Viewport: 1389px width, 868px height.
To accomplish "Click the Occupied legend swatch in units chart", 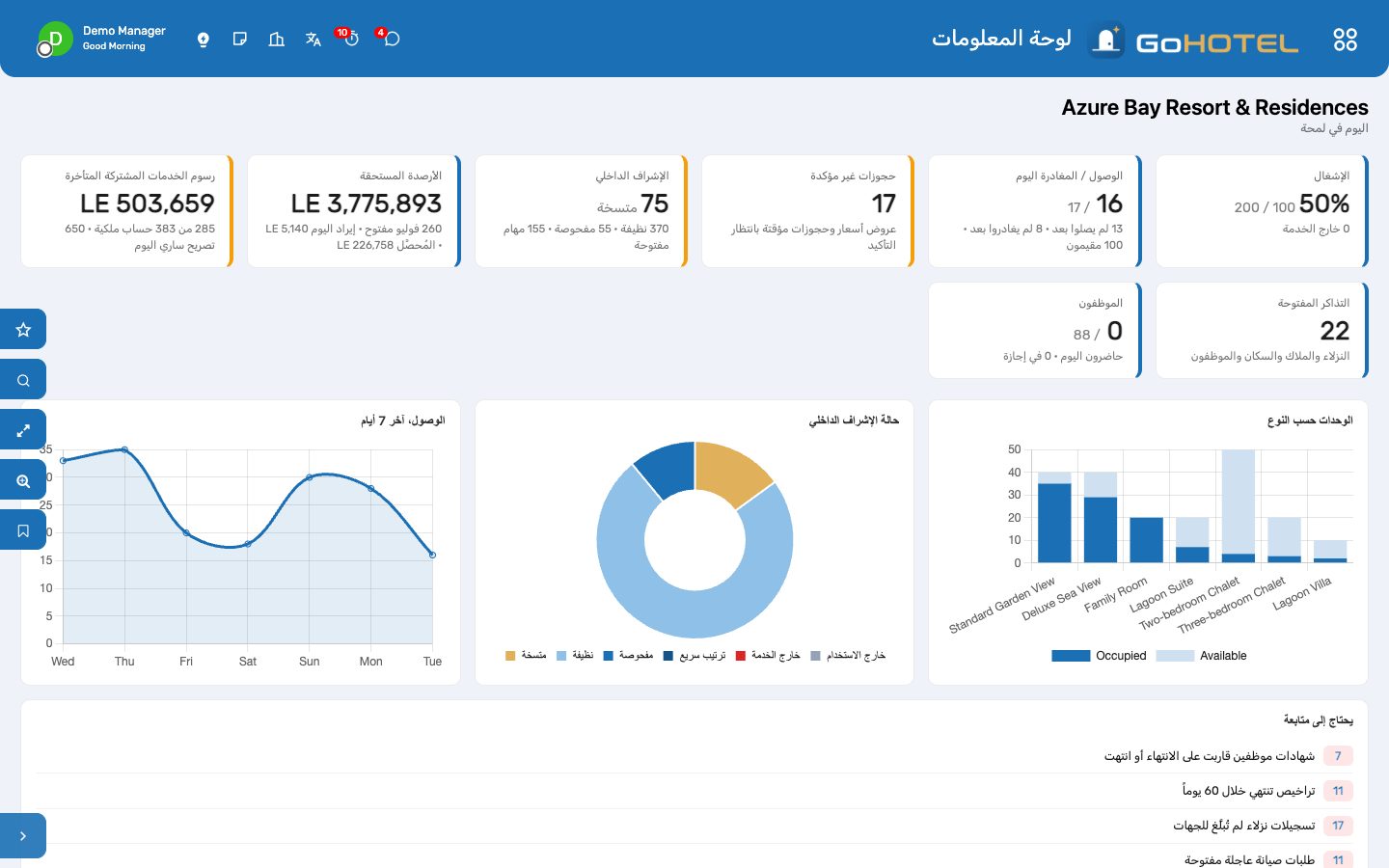I will tap(1071, 656).
